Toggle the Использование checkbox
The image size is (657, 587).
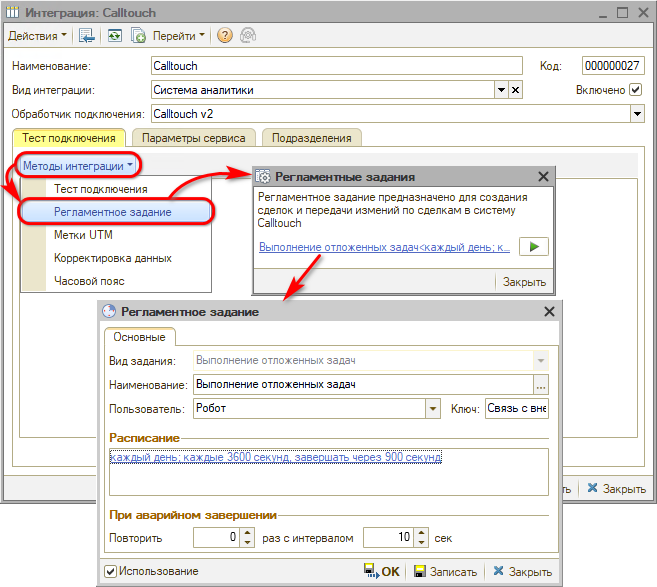click(x=110, y=571)
